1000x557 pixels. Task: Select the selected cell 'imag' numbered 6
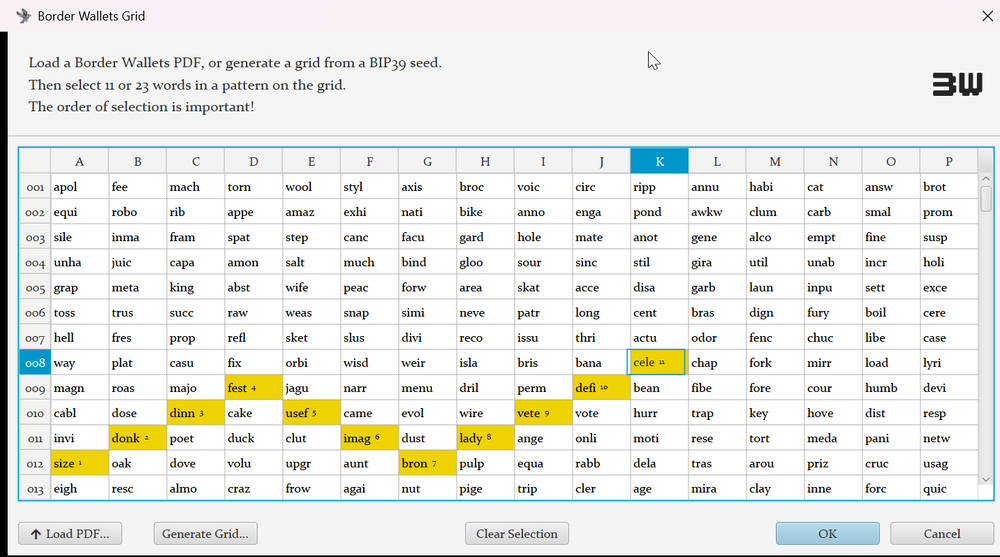(369, 438)
